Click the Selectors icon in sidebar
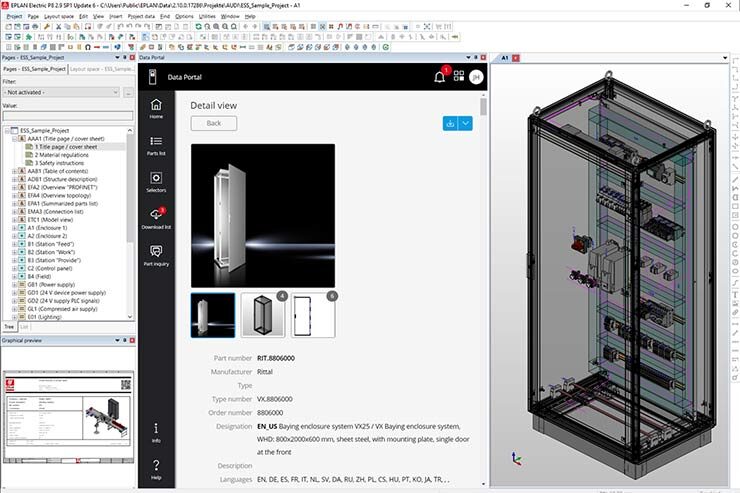Viewport: 740px width, 493px height. (x=156, y=181)
